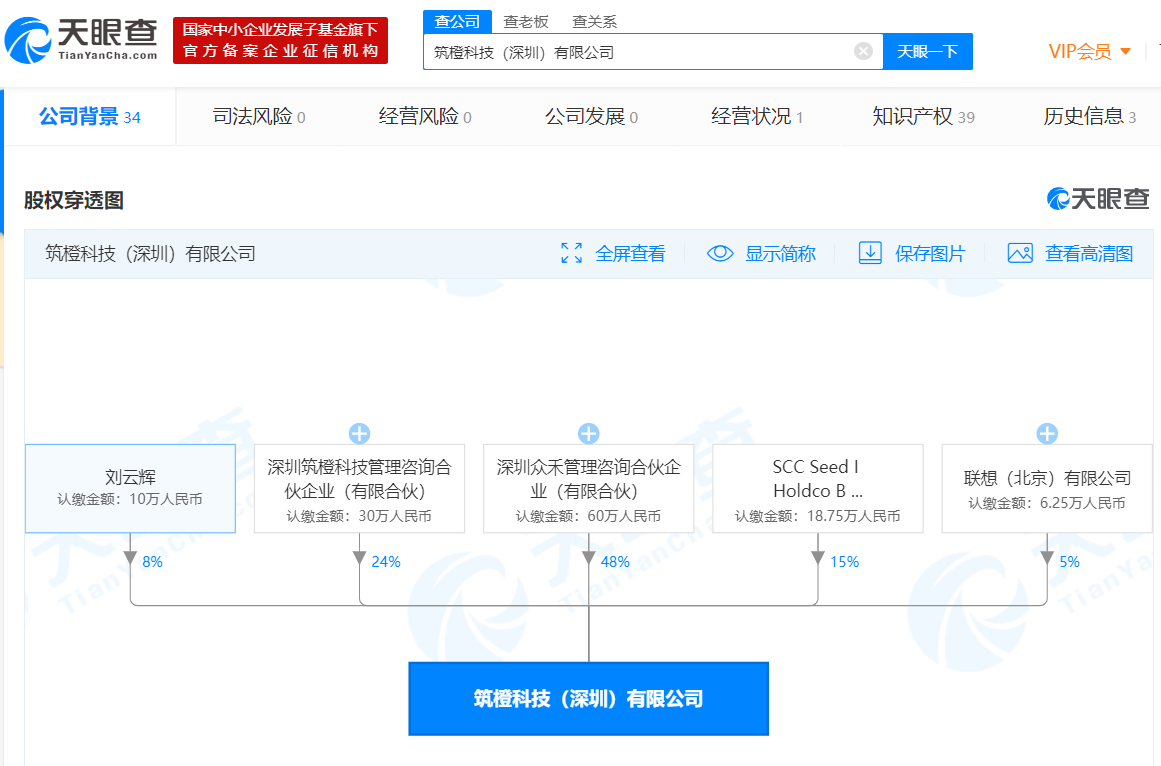
Task: Switch to the 查关系 search tab
Action: pos(595,21)
